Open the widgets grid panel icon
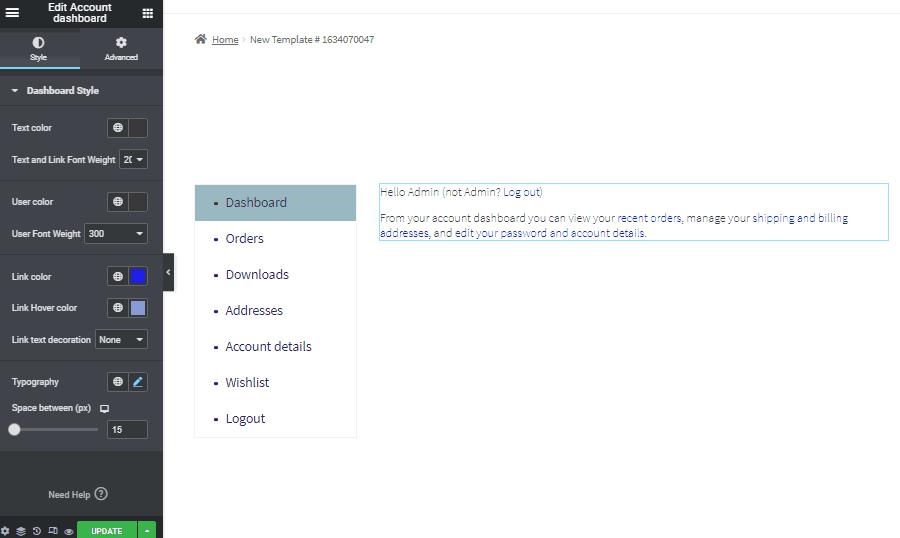The image size is (900, 538). pyautogui.click(x=148, y=13)
